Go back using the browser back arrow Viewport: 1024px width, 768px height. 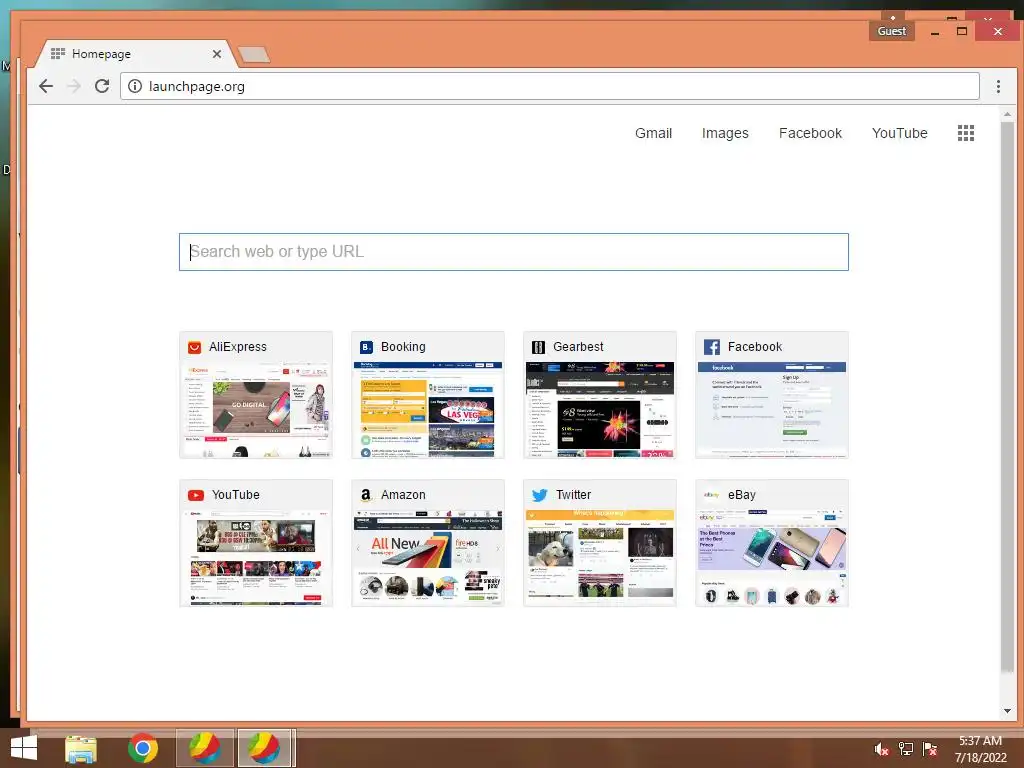tap(46, 86)
